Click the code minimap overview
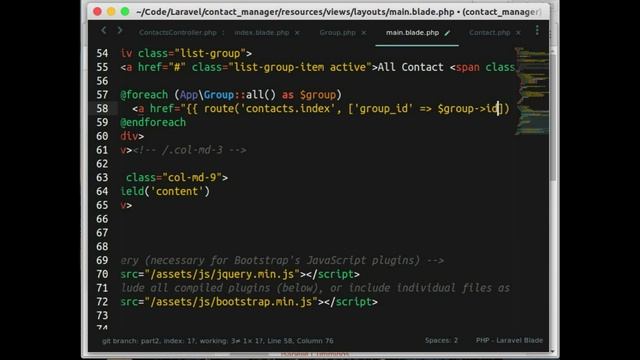The height and width of the screenshot is (360, 640). coord(531,91)
